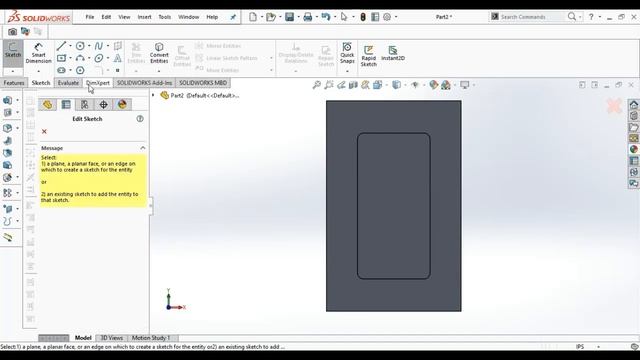
Task: Switch to the 3D Views bottom tab
Action: [x=111, y=338]
